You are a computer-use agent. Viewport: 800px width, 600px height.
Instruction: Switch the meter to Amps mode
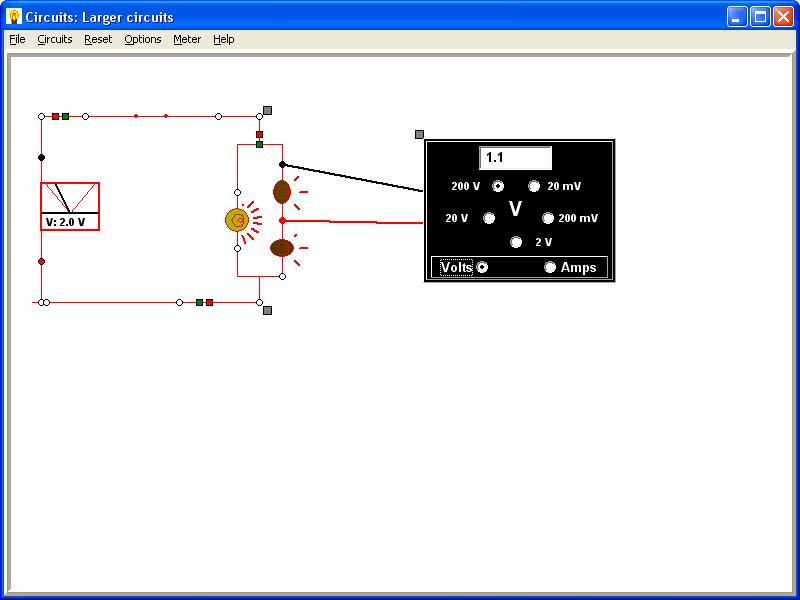[549, 267]
